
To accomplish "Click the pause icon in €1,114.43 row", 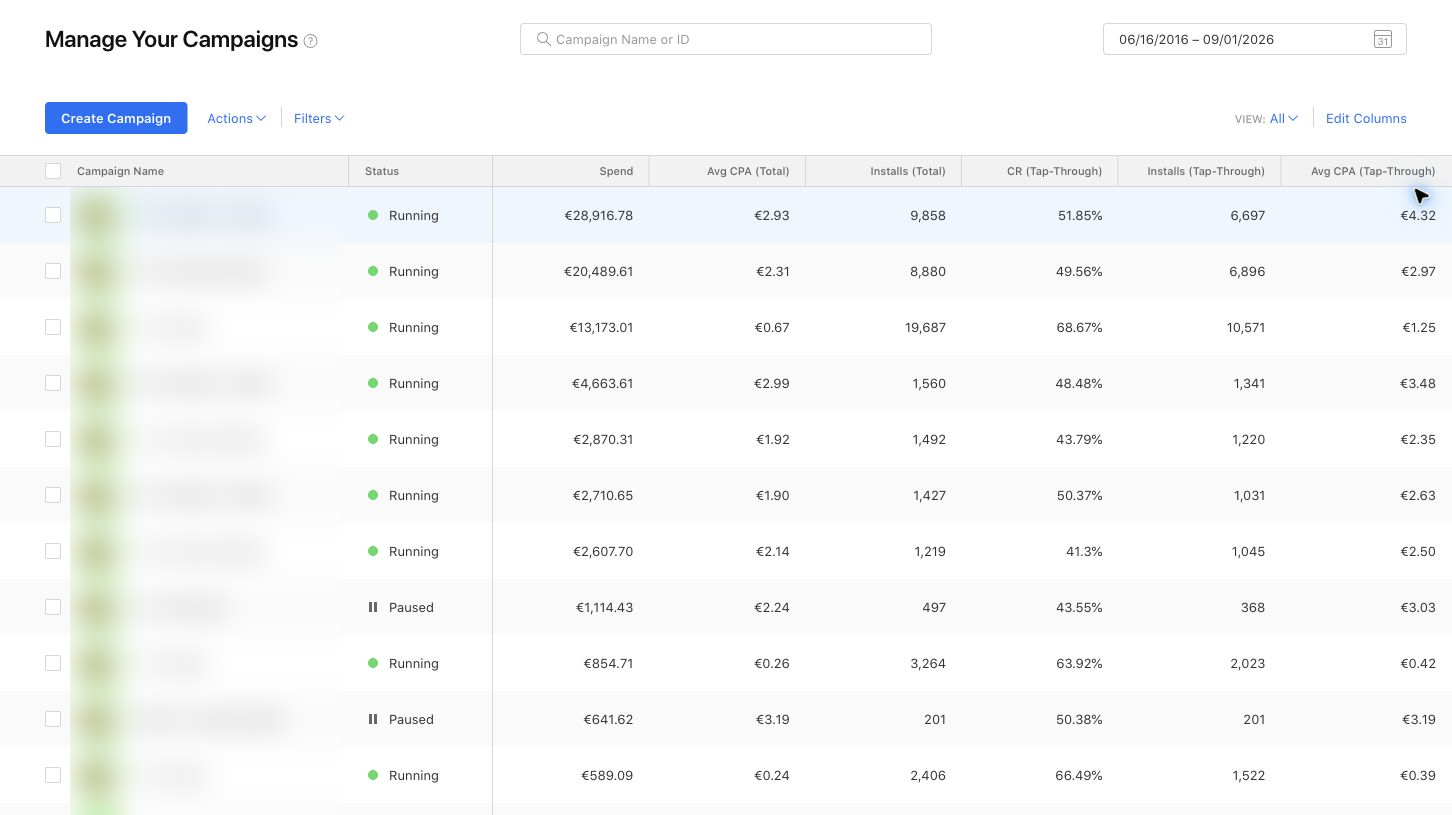I will pyautogui.click(x=373, y=607).
